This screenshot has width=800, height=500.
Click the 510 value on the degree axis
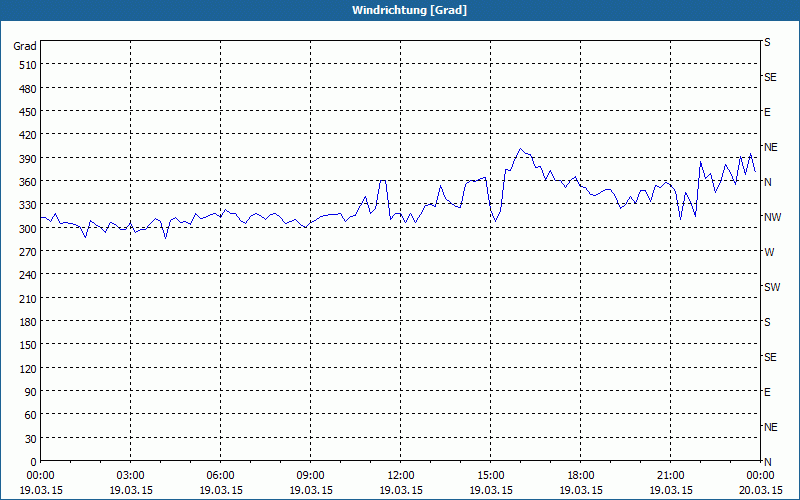tap(29, 65)
